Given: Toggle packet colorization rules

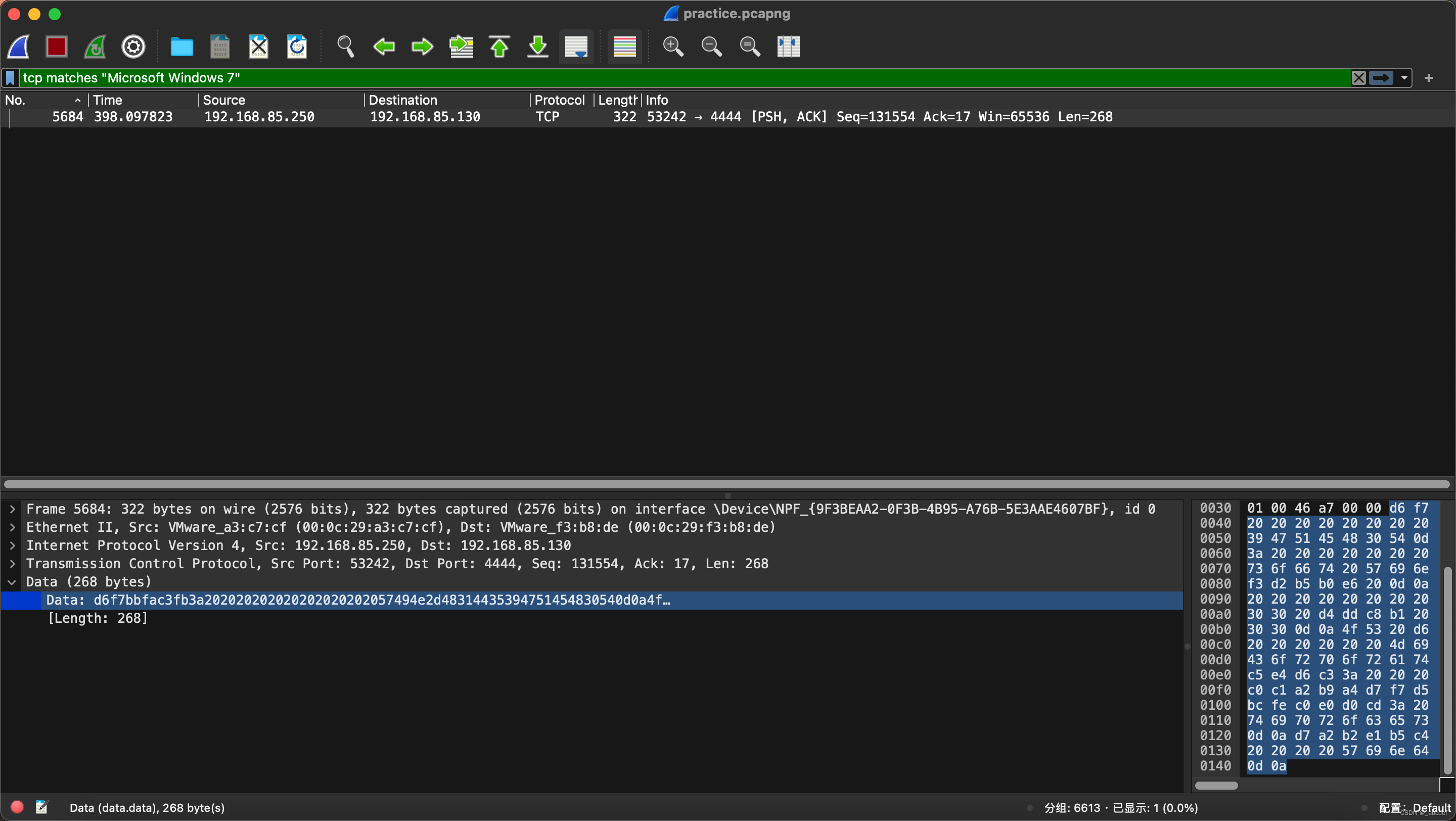Looking at the screenshot, I should [624, 47].
